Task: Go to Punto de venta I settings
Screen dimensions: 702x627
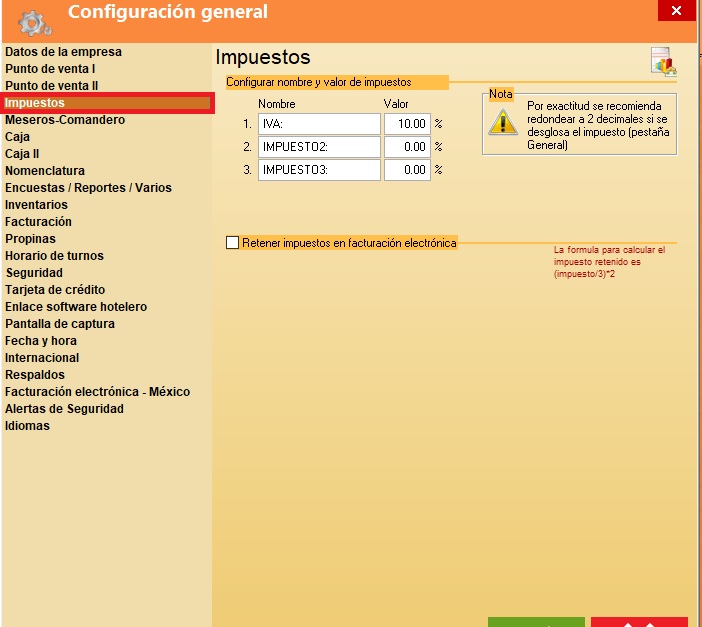Action: 50,69
